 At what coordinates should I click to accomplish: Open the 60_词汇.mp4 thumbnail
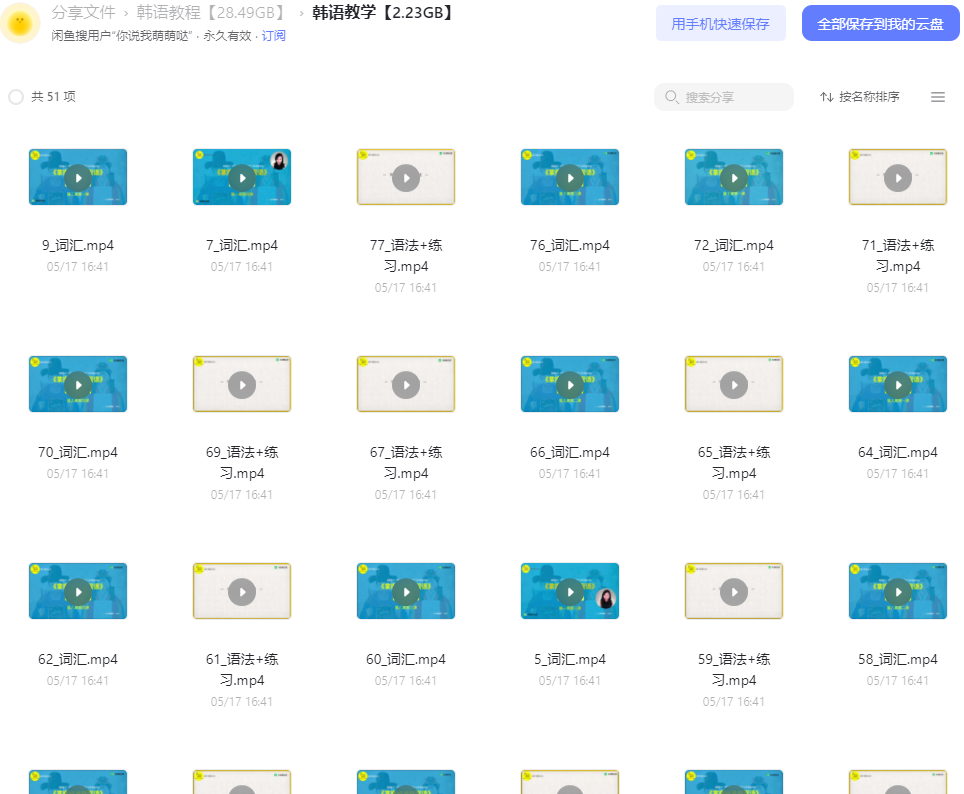[x=406, y=591]
